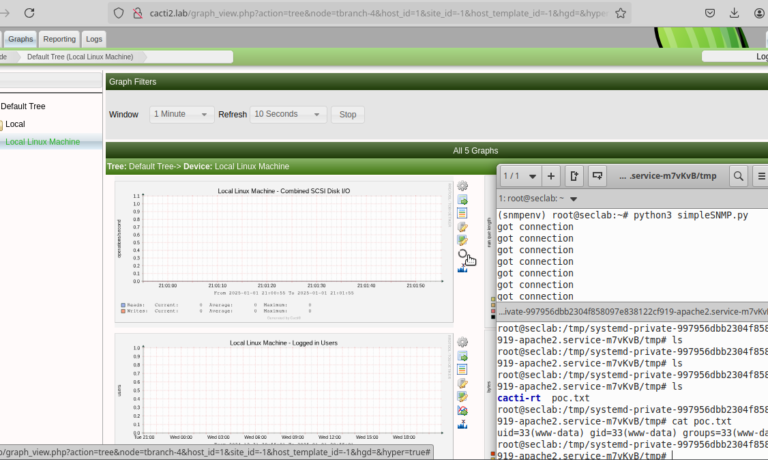
Task: Open Time Graph View for Logged in Users graph
Action: pos(462,369)
